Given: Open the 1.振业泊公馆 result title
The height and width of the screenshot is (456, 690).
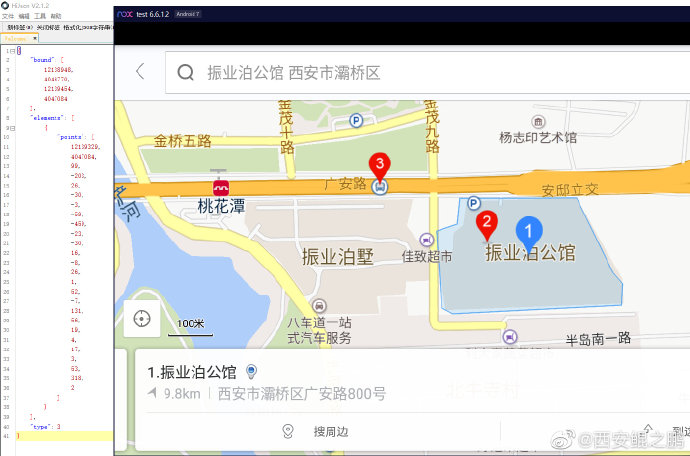Looking at the screenshot, I should coord(192,372).
